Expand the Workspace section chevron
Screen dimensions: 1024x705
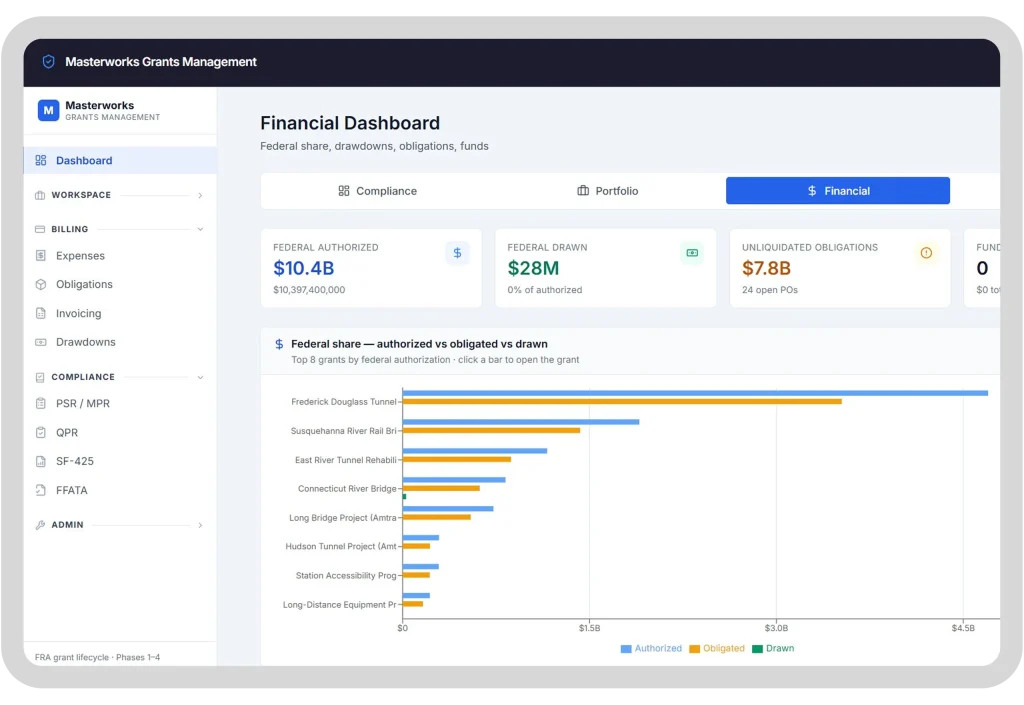click(200, 195)
